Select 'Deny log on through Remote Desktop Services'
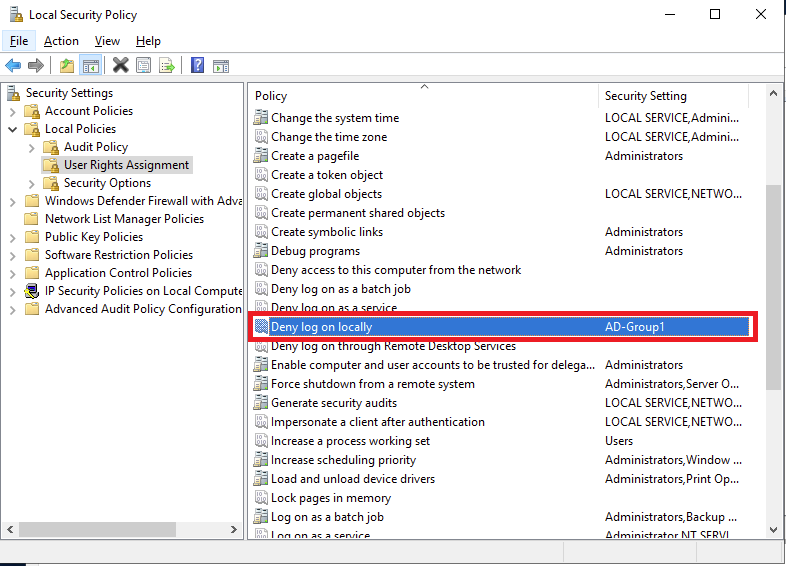This screenshot has width=786, height=566. [x=394, y=346]
